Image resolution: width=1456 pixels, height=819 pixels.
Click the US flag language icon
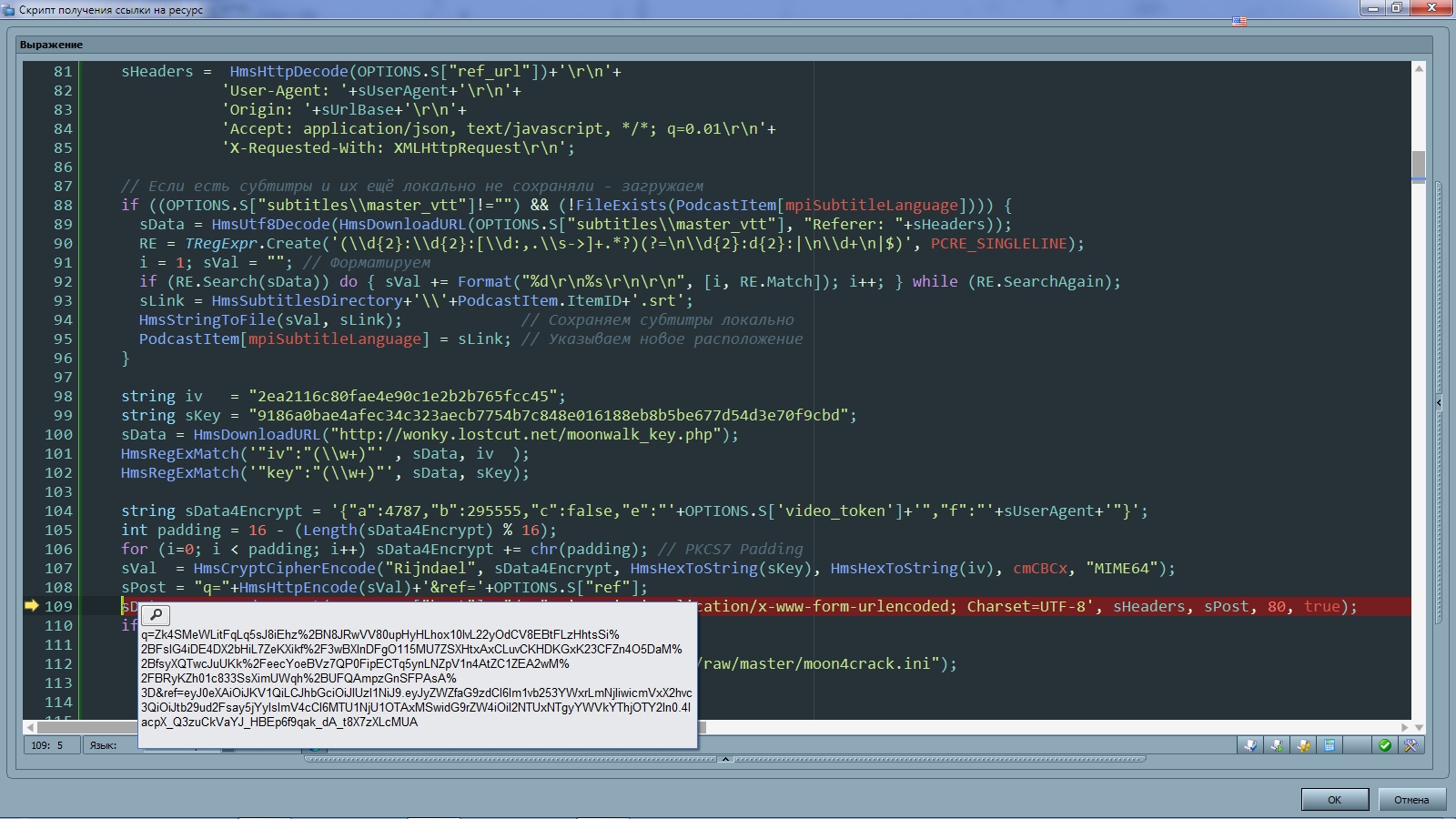[x=1239, y=21]
